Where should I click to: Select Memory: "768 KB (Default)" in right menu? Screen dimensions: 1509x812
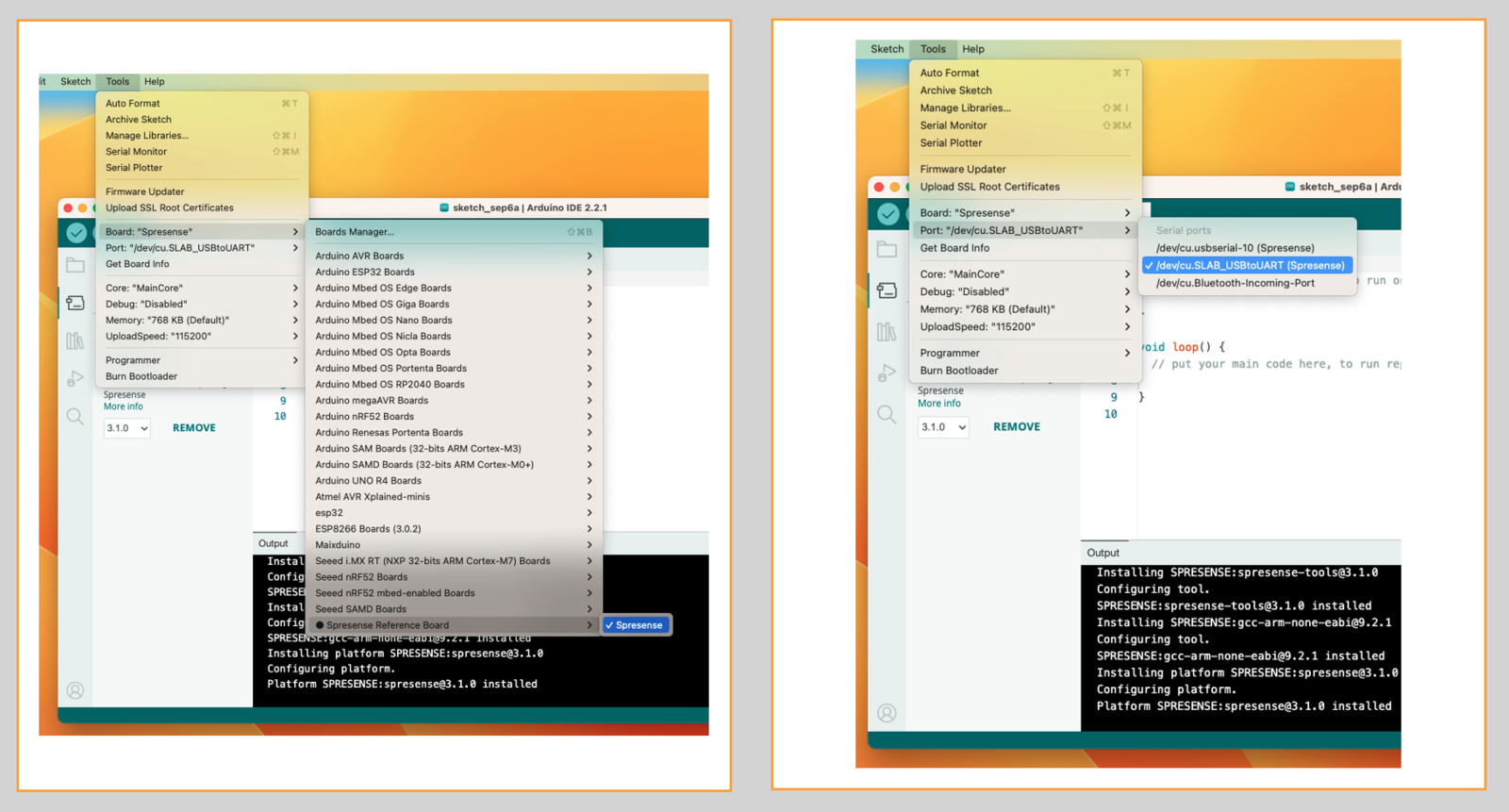point(1025,309)
